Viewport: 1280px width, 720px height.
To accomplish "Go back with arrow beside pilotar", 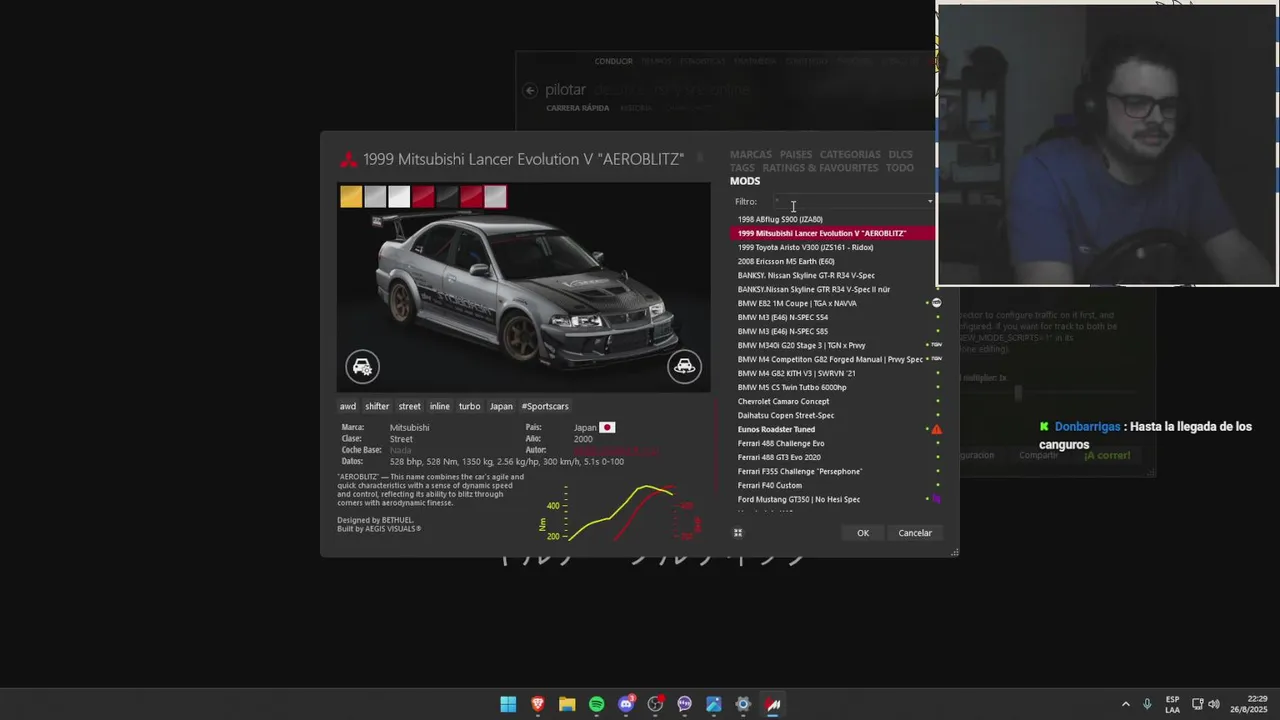I will pos(530,90).
